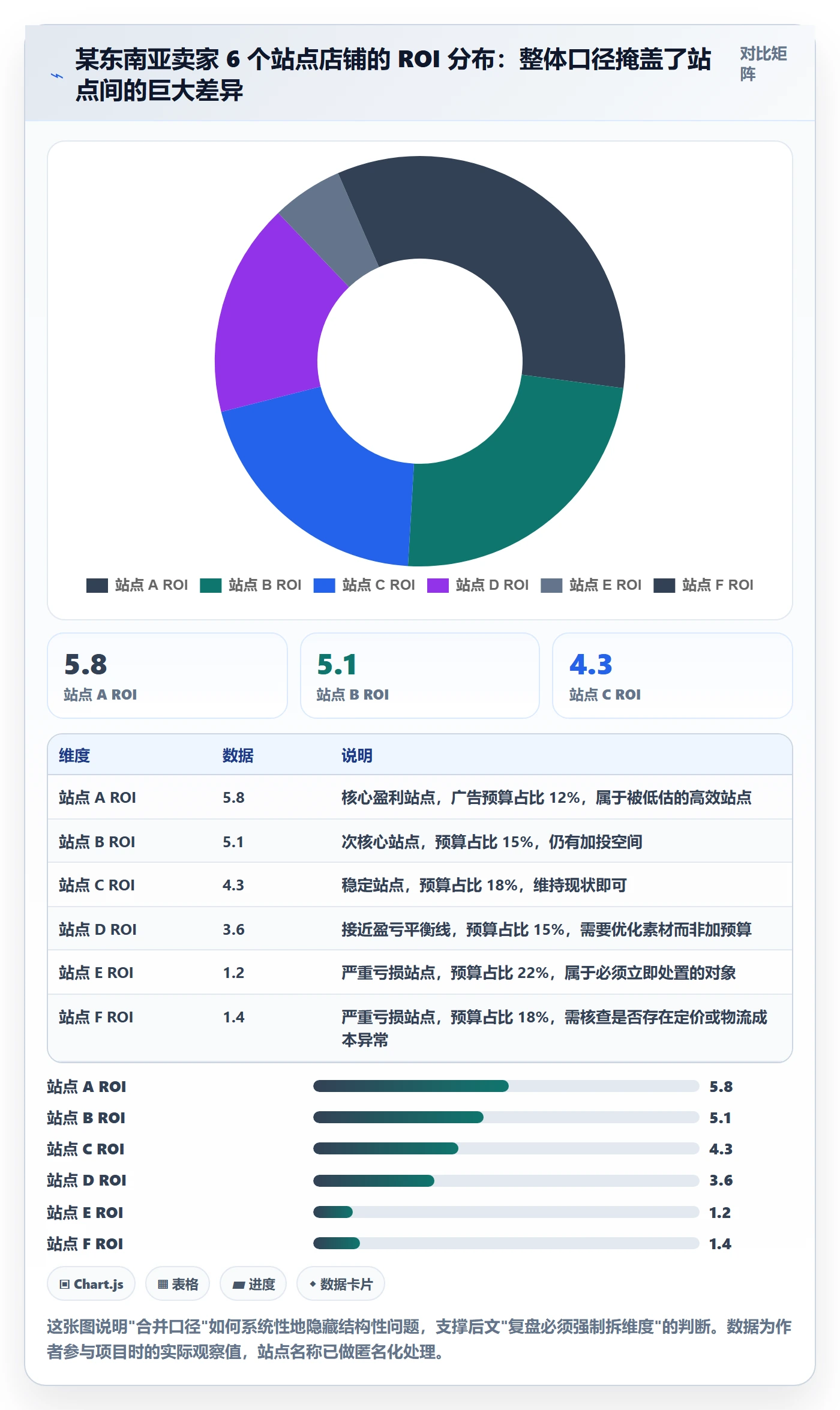Click the 站点 F ROI progress bar

(x=506, y=1243)
